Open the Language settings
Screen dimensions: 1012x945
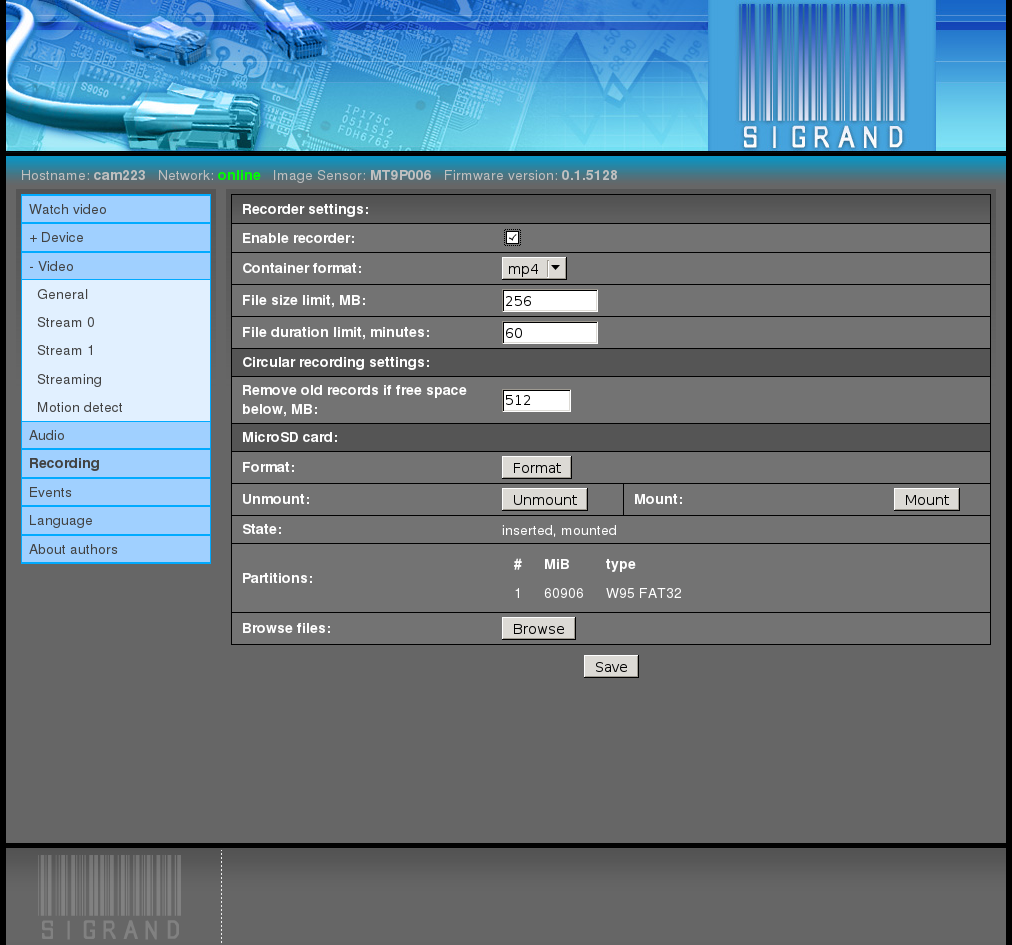(x=116, y=520)
